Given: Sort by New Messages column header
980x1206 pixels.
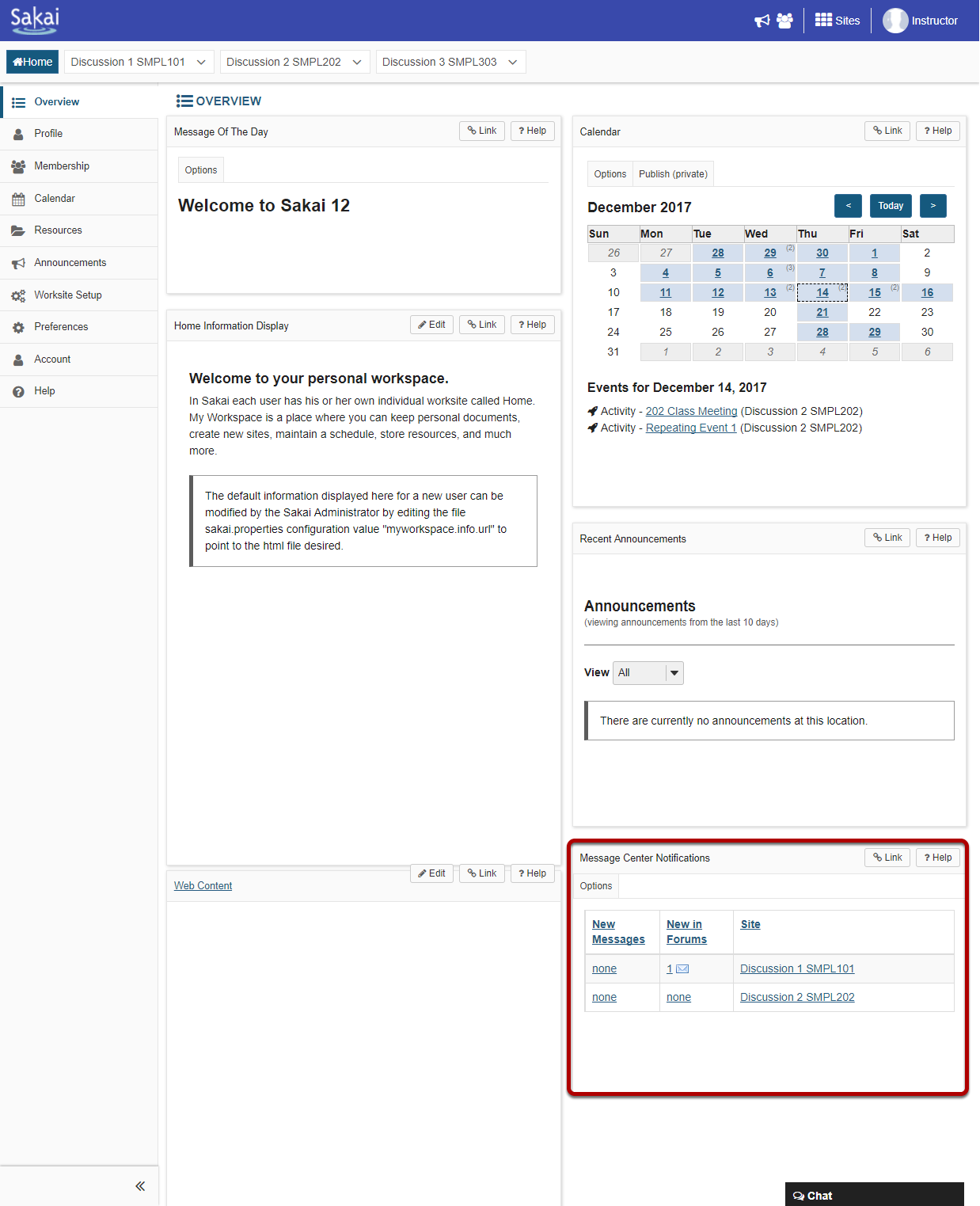Looking at the screenshot, I should (618, 932).
